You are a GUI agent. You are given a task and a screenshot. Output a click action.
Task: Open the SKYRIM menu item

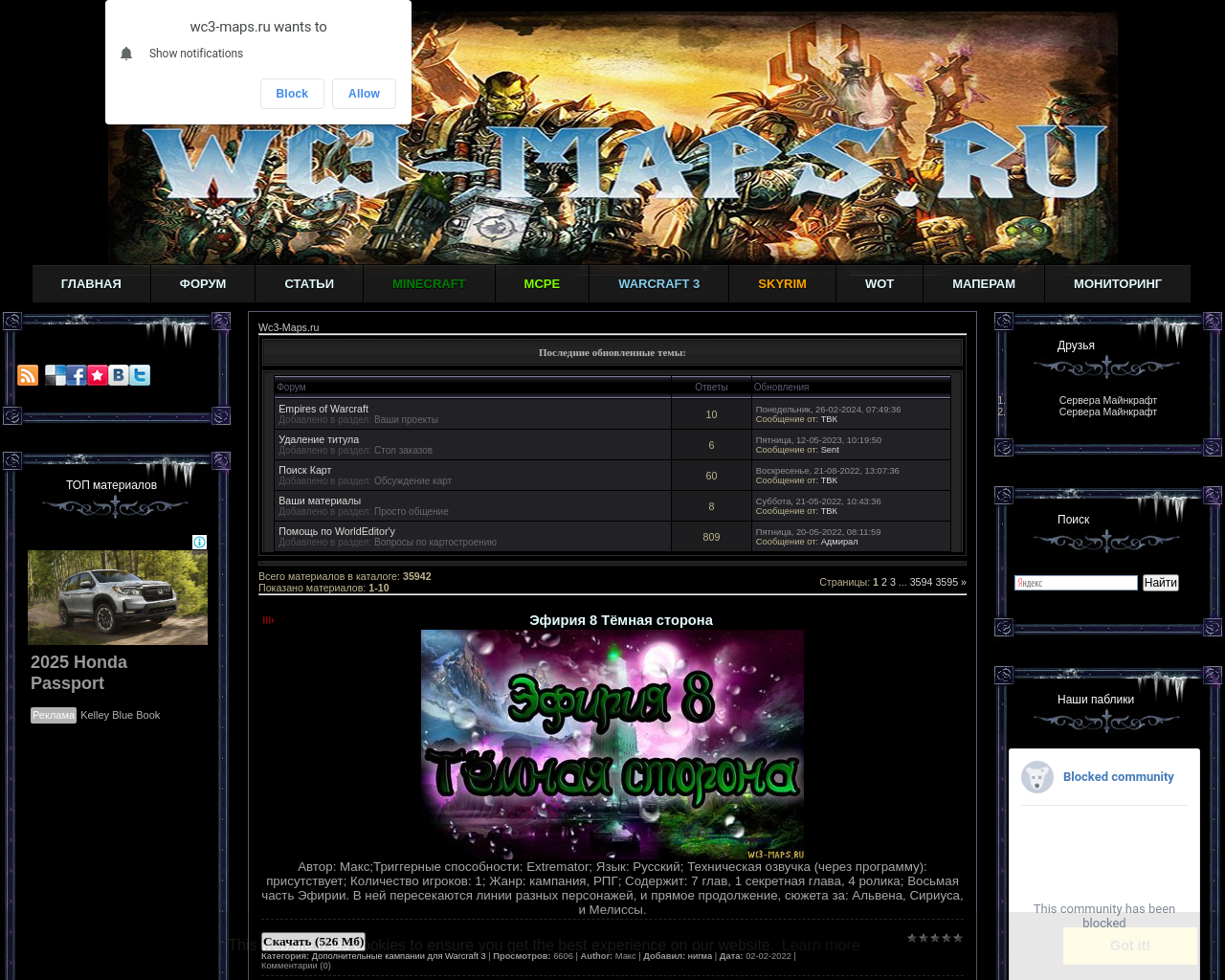[782, 284]
